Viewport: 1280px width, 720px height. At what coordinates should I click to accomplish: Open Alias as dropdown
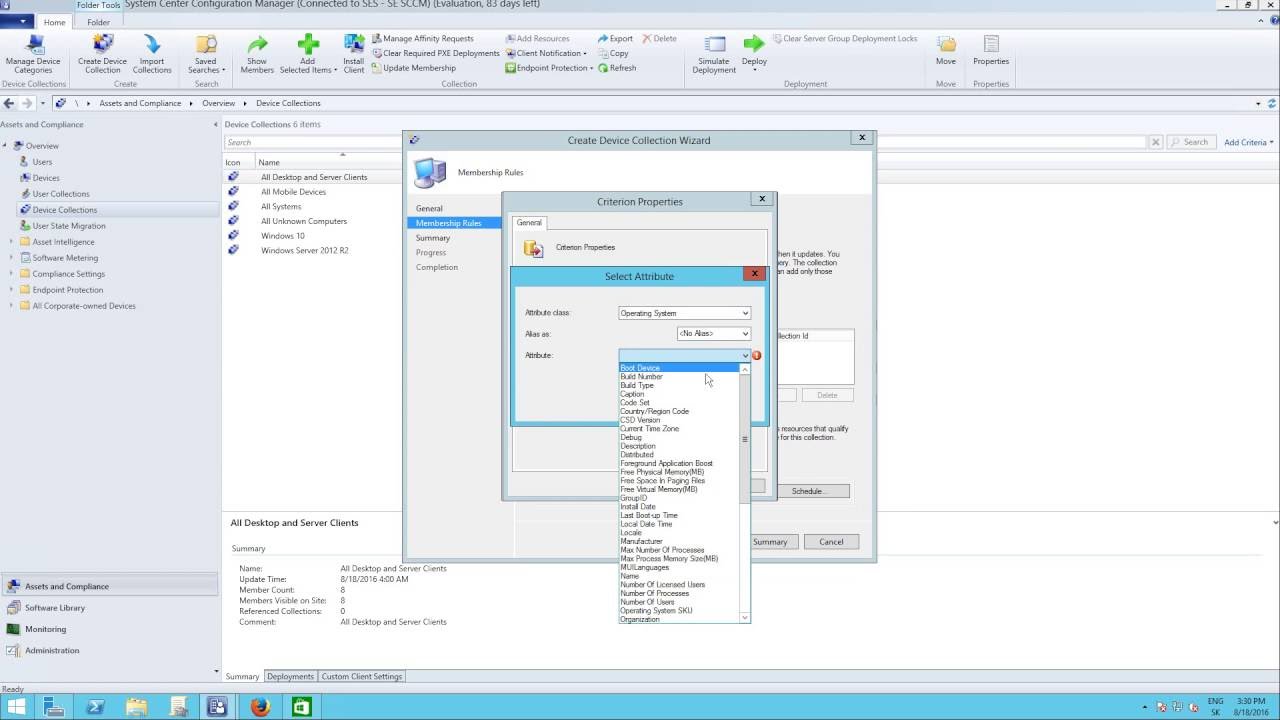(x=713, y=333)
